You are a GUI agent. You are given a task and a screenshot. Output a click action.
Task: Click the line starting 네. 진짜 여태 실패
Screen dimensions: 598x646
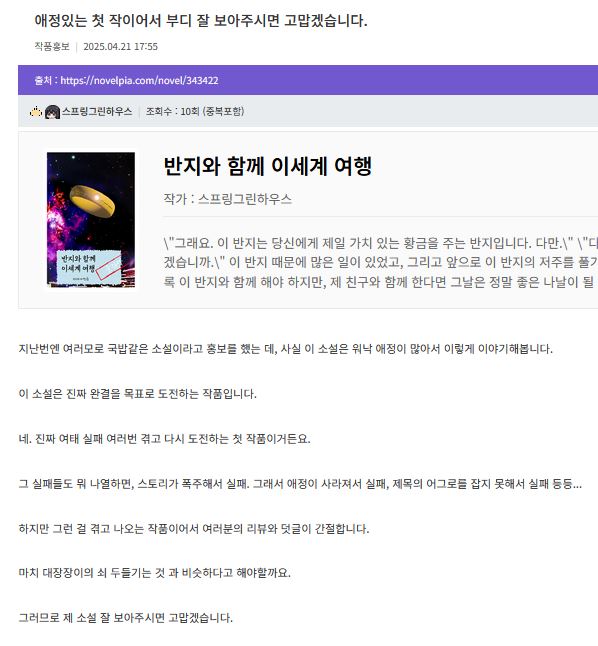click(164, 439)
